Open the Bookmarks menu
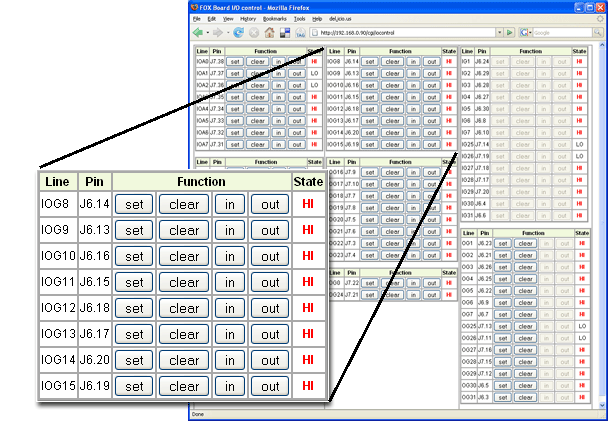The height and width of the screenshot is (430, 608). click(275, 19)
